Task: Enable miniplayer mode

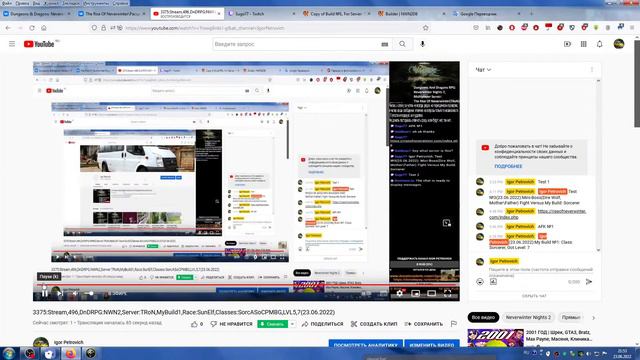Action: click(x=416, y=293)
